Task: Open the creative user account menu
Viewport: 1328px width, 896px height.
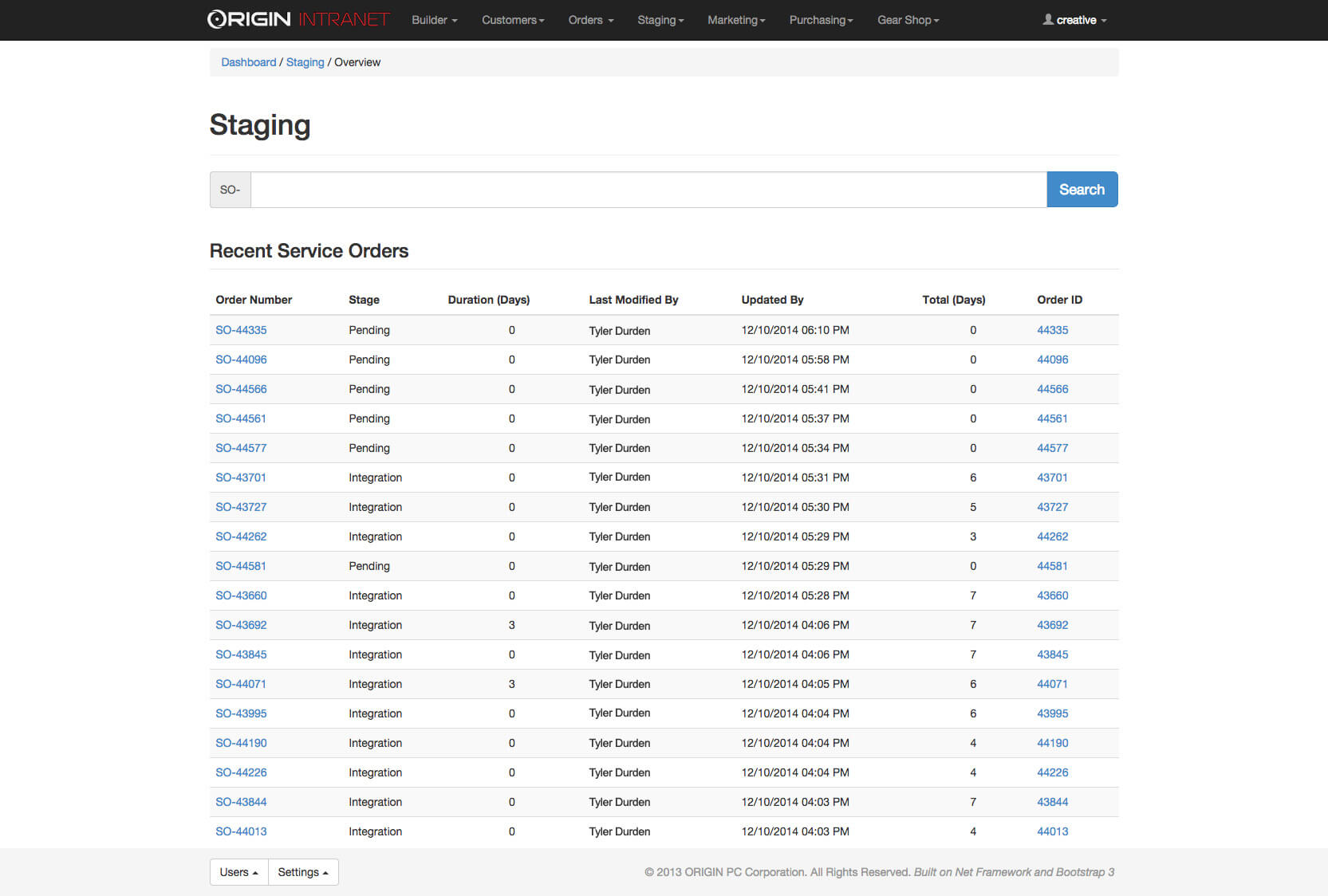Action: (x=1074, y=20)
